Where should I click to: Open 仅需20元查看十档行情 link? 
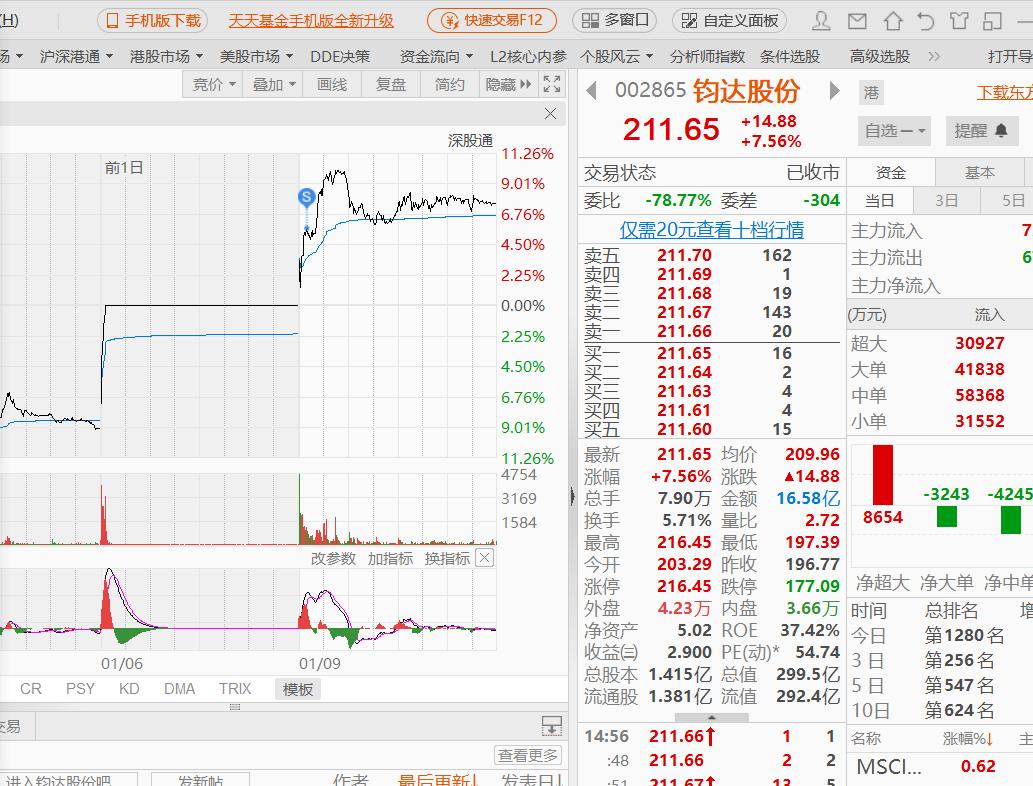tap(712, 230)
